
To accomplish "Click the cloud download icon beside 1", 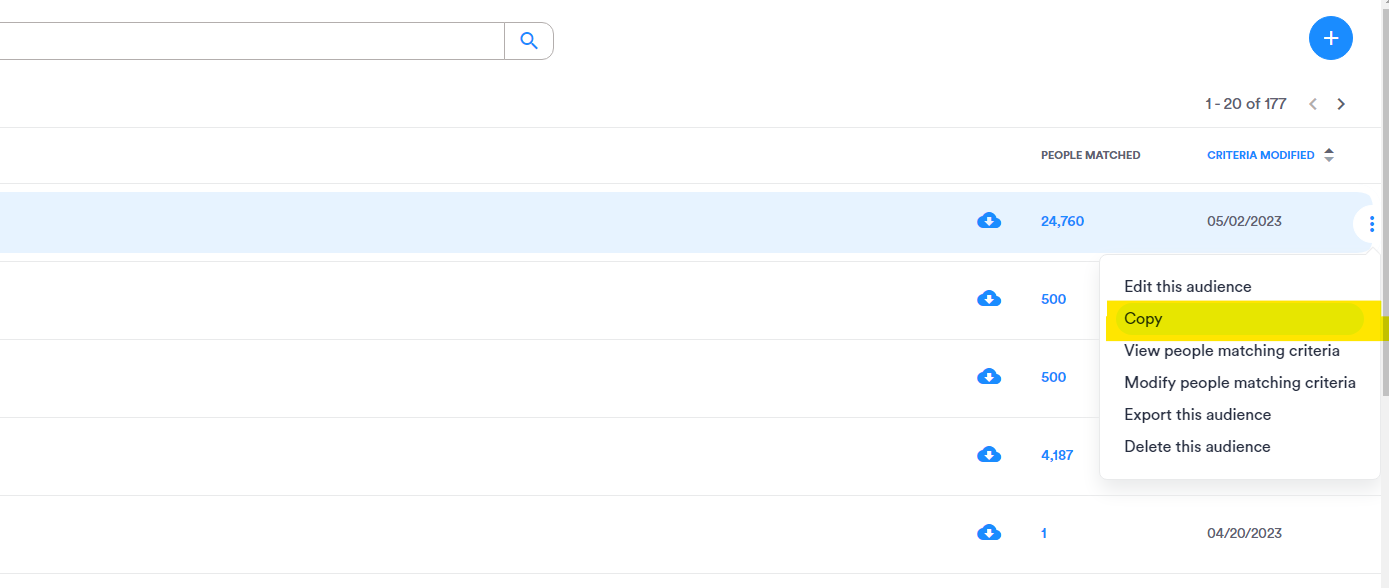I will coord(989,533).
